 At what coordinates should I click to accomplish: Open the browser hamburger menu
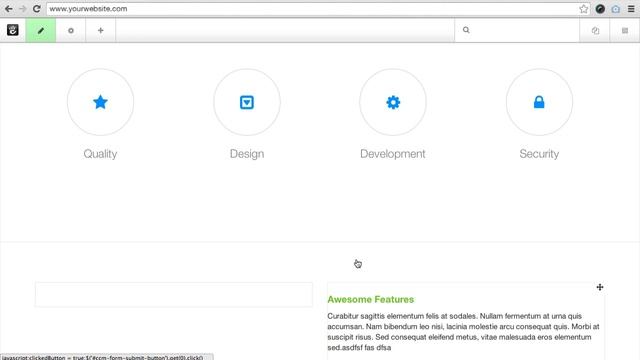(x=631, y=9)
